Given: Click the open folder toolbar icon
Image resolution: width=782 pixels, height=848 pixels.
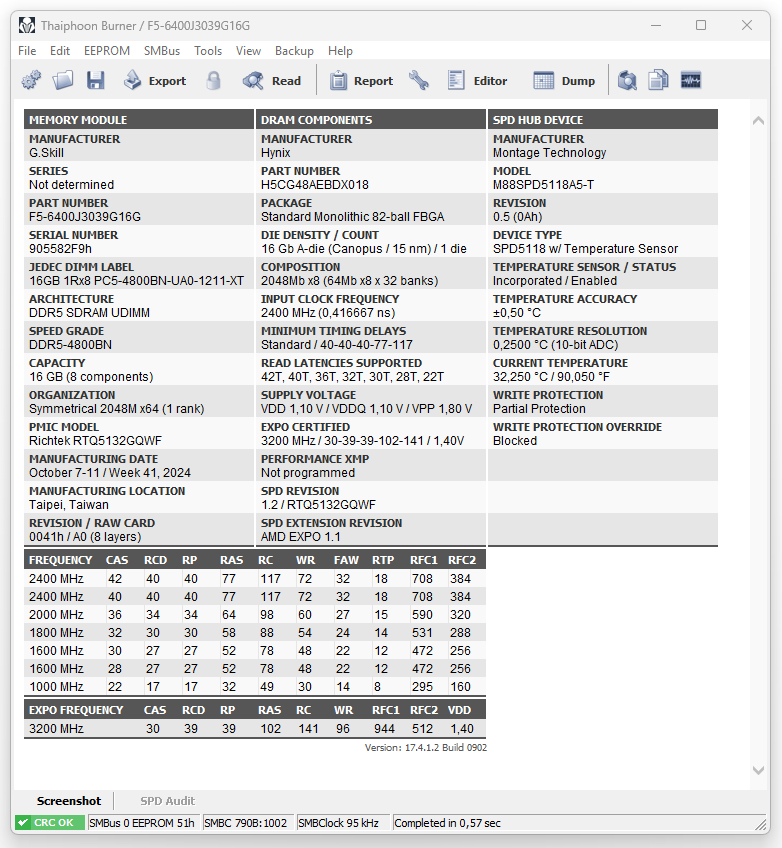Looking at the screenshot, I should click(63, 81).
